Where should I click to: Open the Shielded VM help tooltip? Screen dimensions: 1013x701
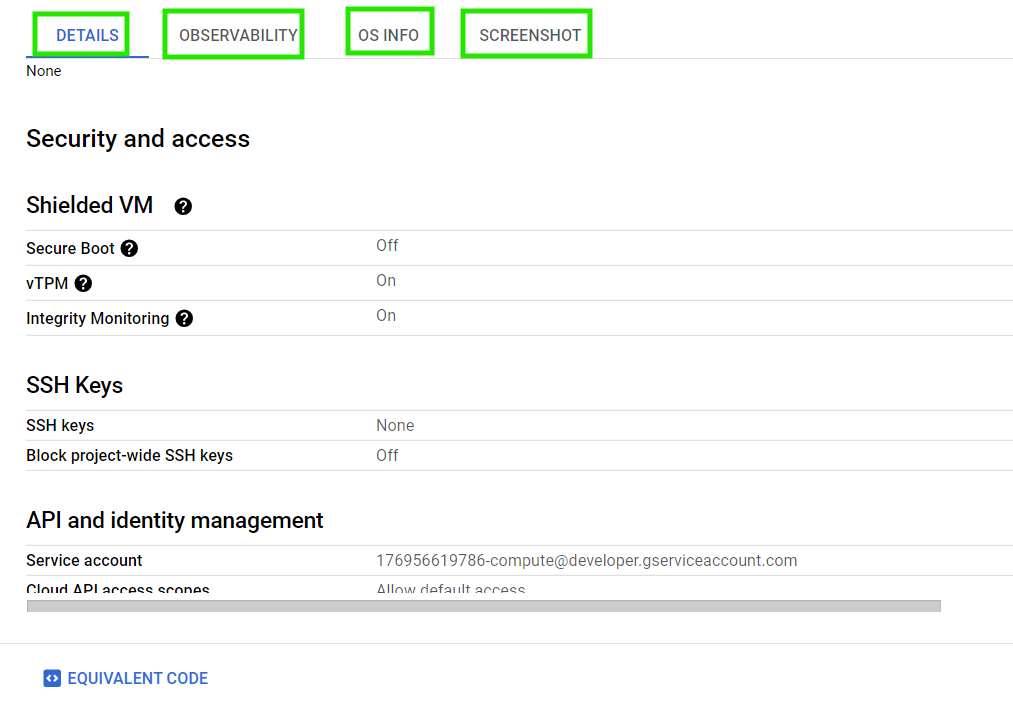(183, 206)
